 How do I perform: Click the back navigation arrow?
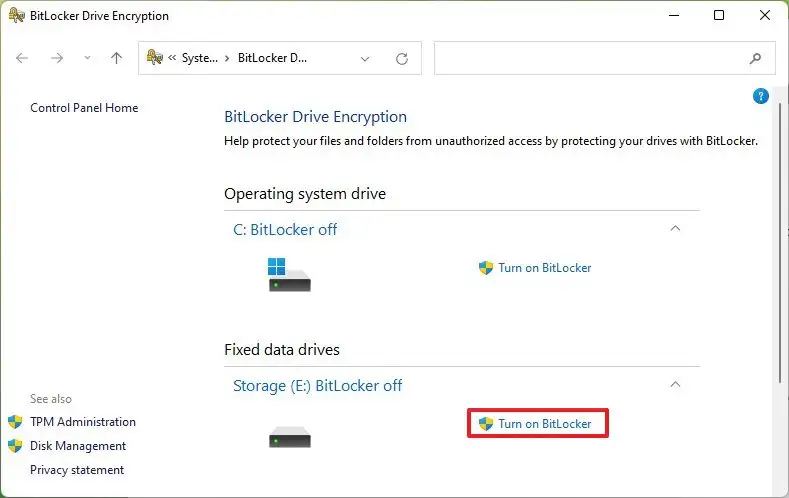tap(23, 58)
